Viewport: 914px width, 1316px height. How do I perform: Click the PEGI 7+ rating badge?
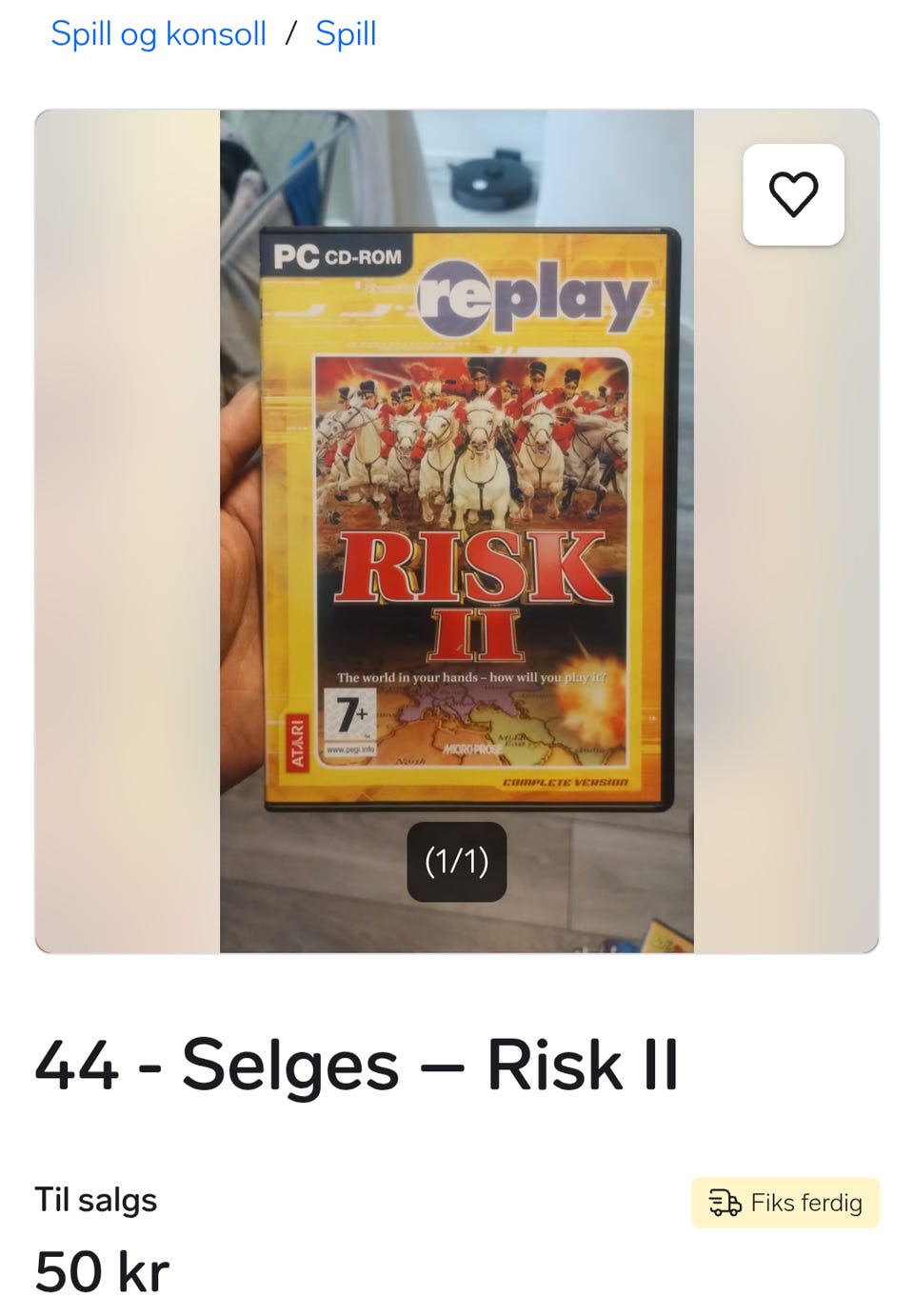(349, 723)
